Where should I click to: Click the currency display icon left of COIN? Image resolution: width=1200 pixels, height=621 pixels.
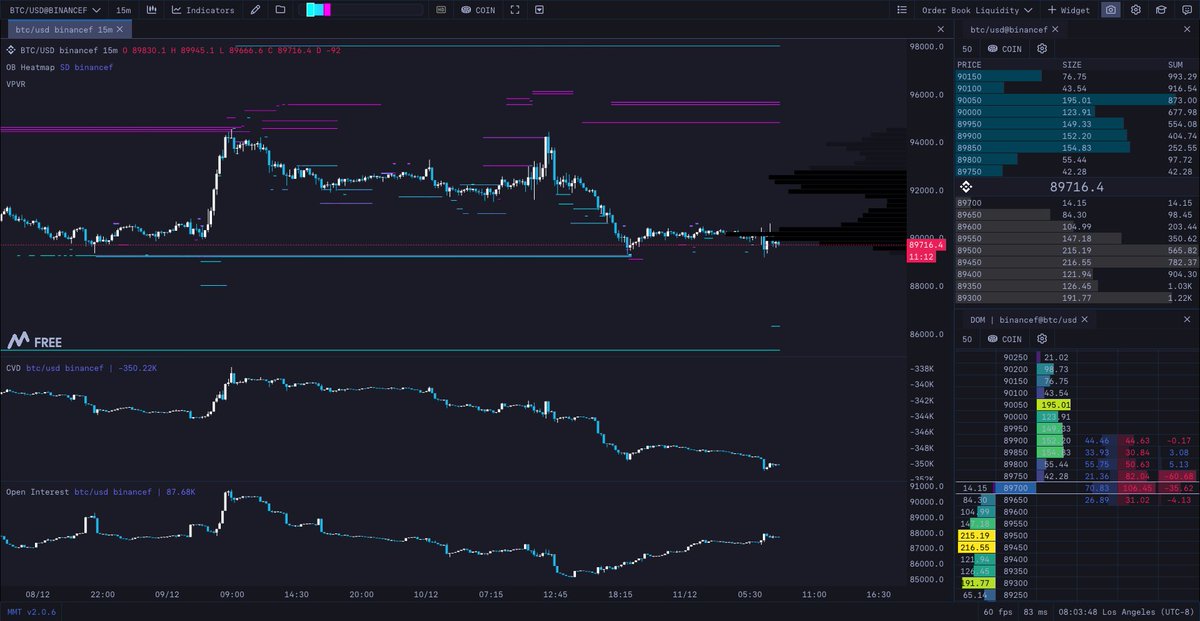click(x=441, y=10)
